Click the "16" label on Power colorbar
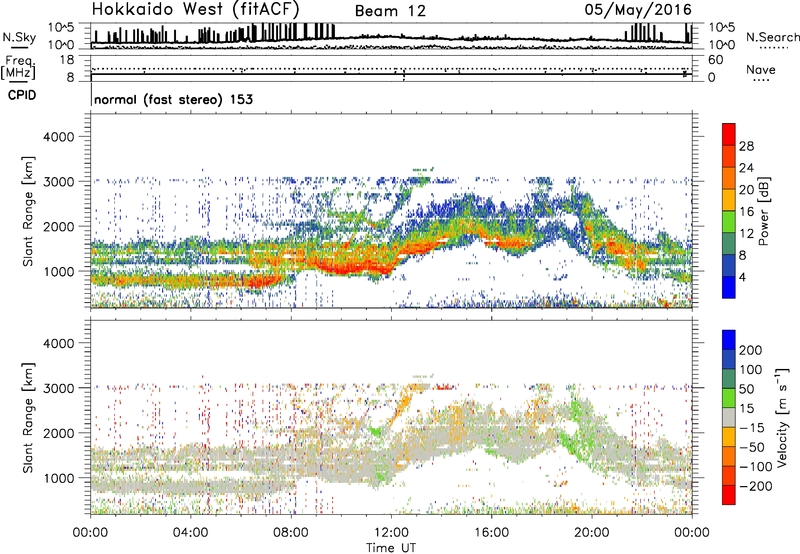This screenshot has width=800, height=554. (x=746, y=212)
